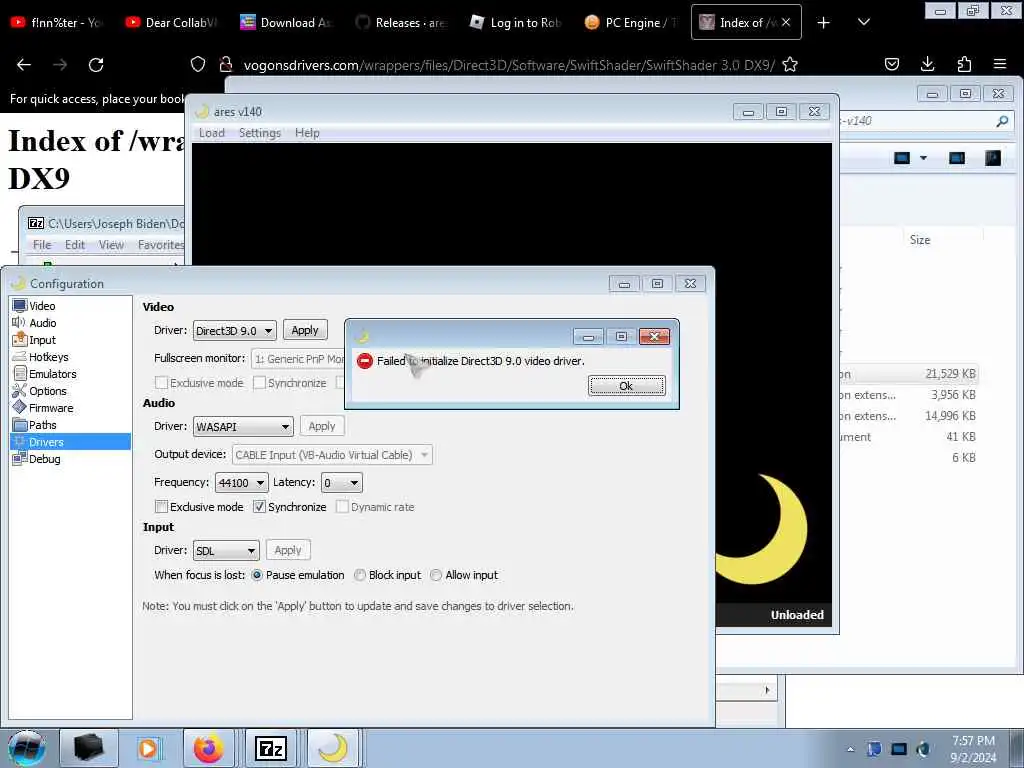Open Firefox downloads panel
Image resolution: width=1024 pixels, height=768 pixels.
(x=927, y=64)
